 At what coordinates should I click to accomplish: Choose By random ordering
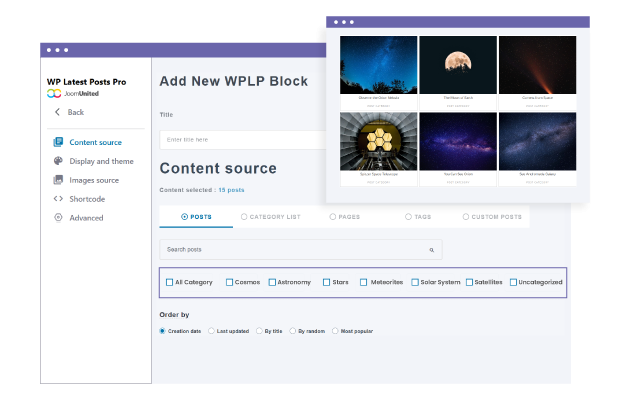[292, 331]
